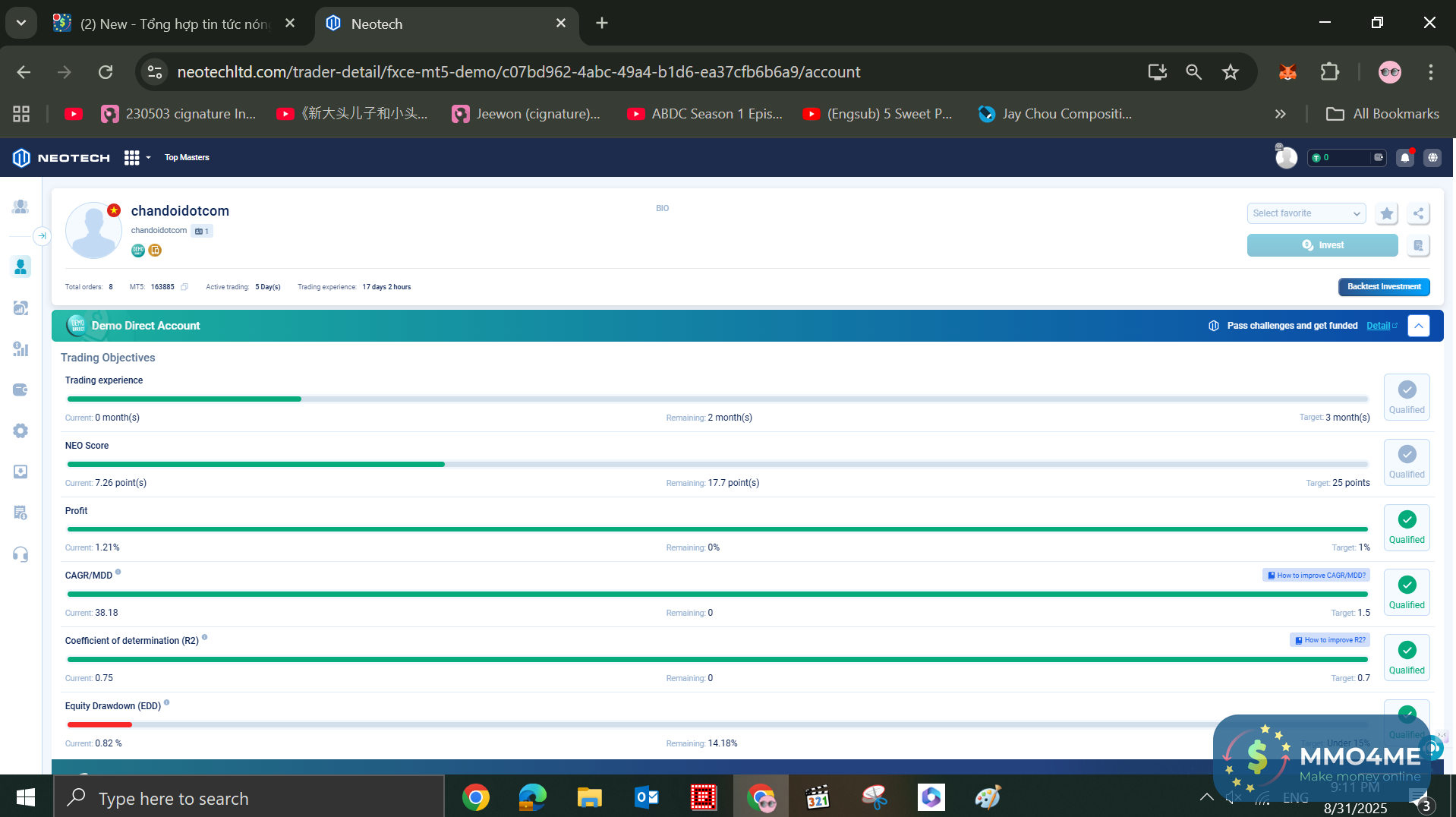The height and width of the screenshot is (817, 1456).
Task: Click the Windows Start button
Action: point(26,797)
